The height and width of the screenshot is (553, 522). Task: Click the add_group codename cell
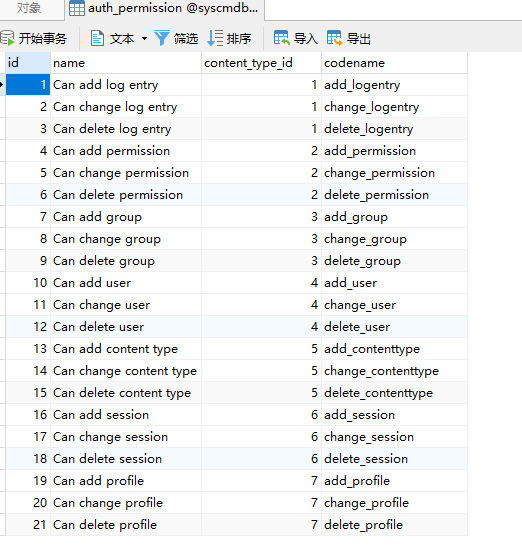[x=394, y=217]
